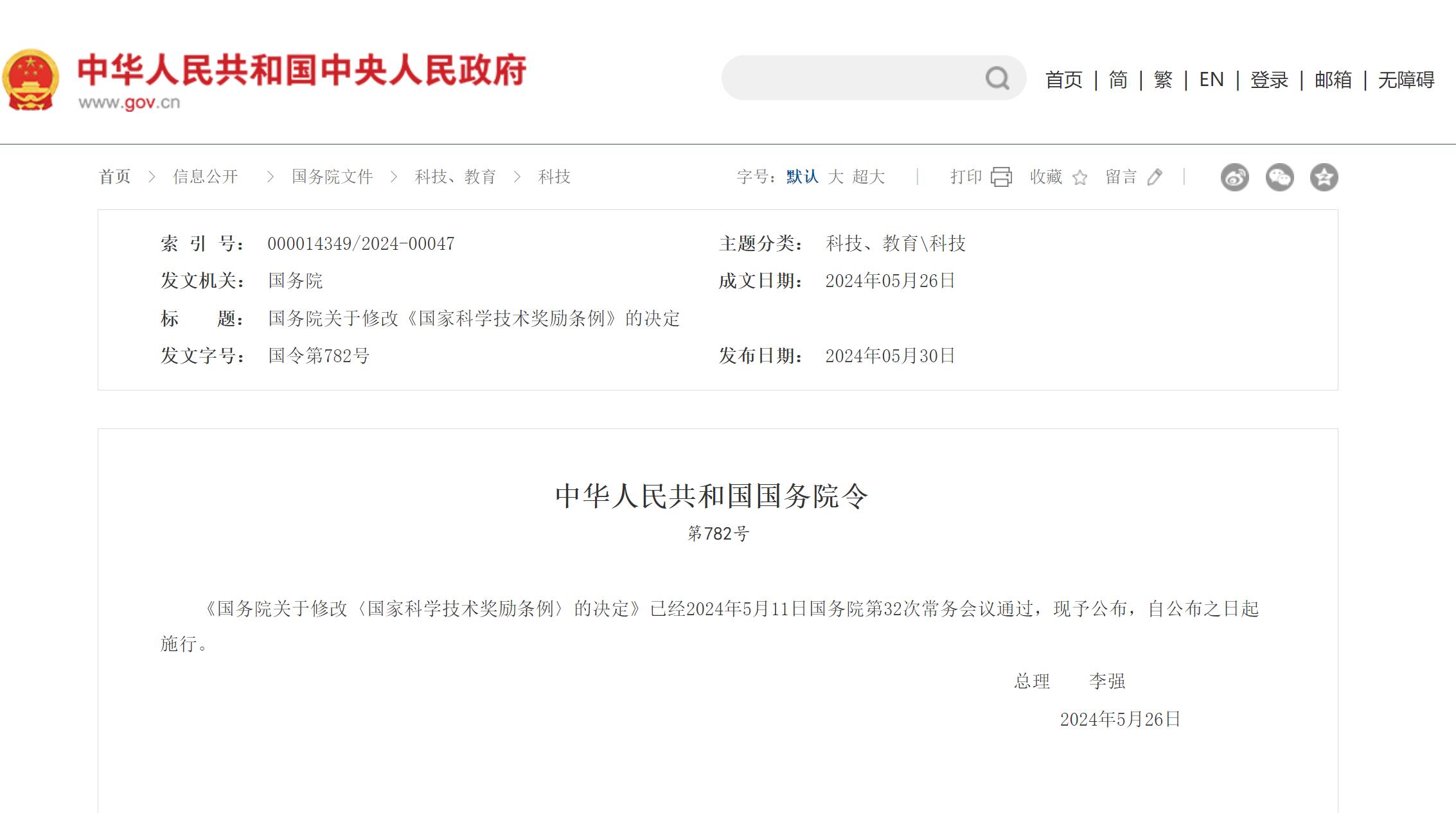Open the 科技、教育 breadcrumb category
The width and height of the screenshot is (1456, 813).
coord(455,177)
